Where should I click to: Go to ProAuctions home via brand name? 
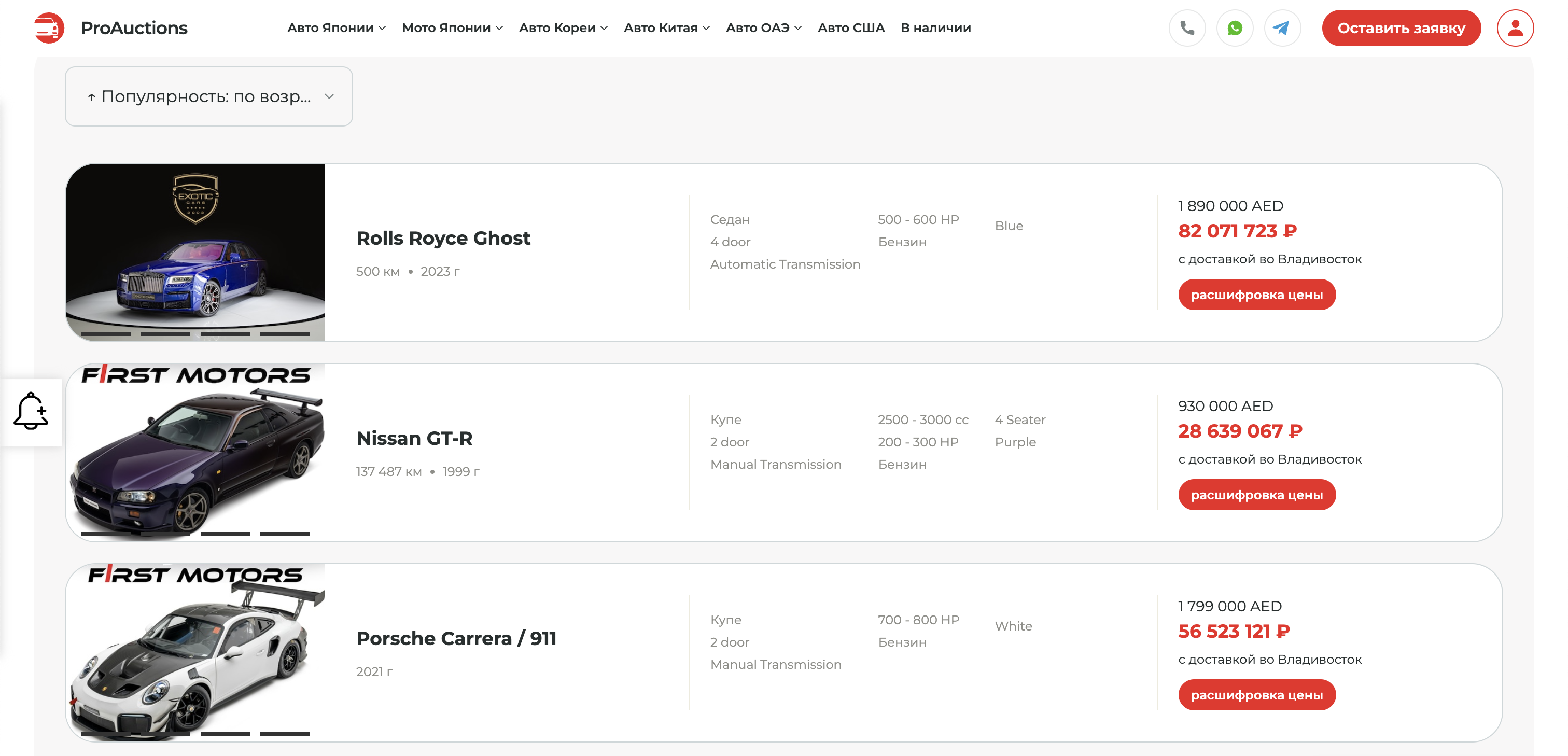(134, 28)
